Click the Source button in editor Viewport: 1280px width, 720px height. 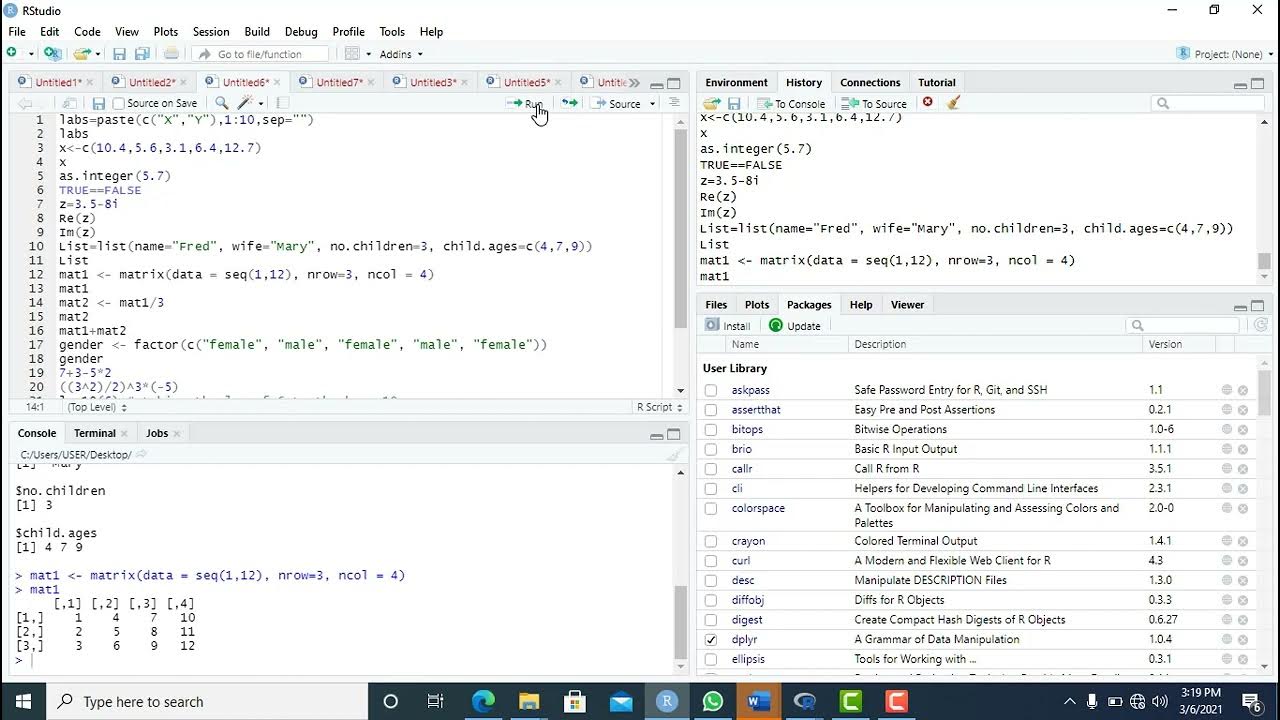pyautogui.click(x=617, y=103)
